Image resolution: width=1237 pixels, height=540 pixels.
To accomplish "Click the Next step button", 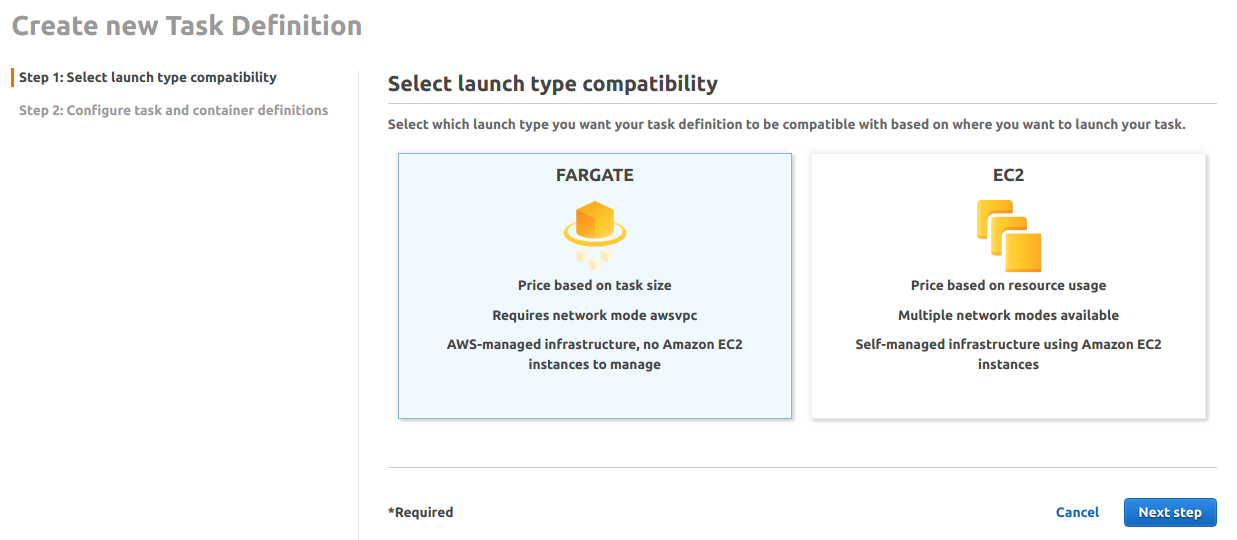I will [x=1170, y=512].
